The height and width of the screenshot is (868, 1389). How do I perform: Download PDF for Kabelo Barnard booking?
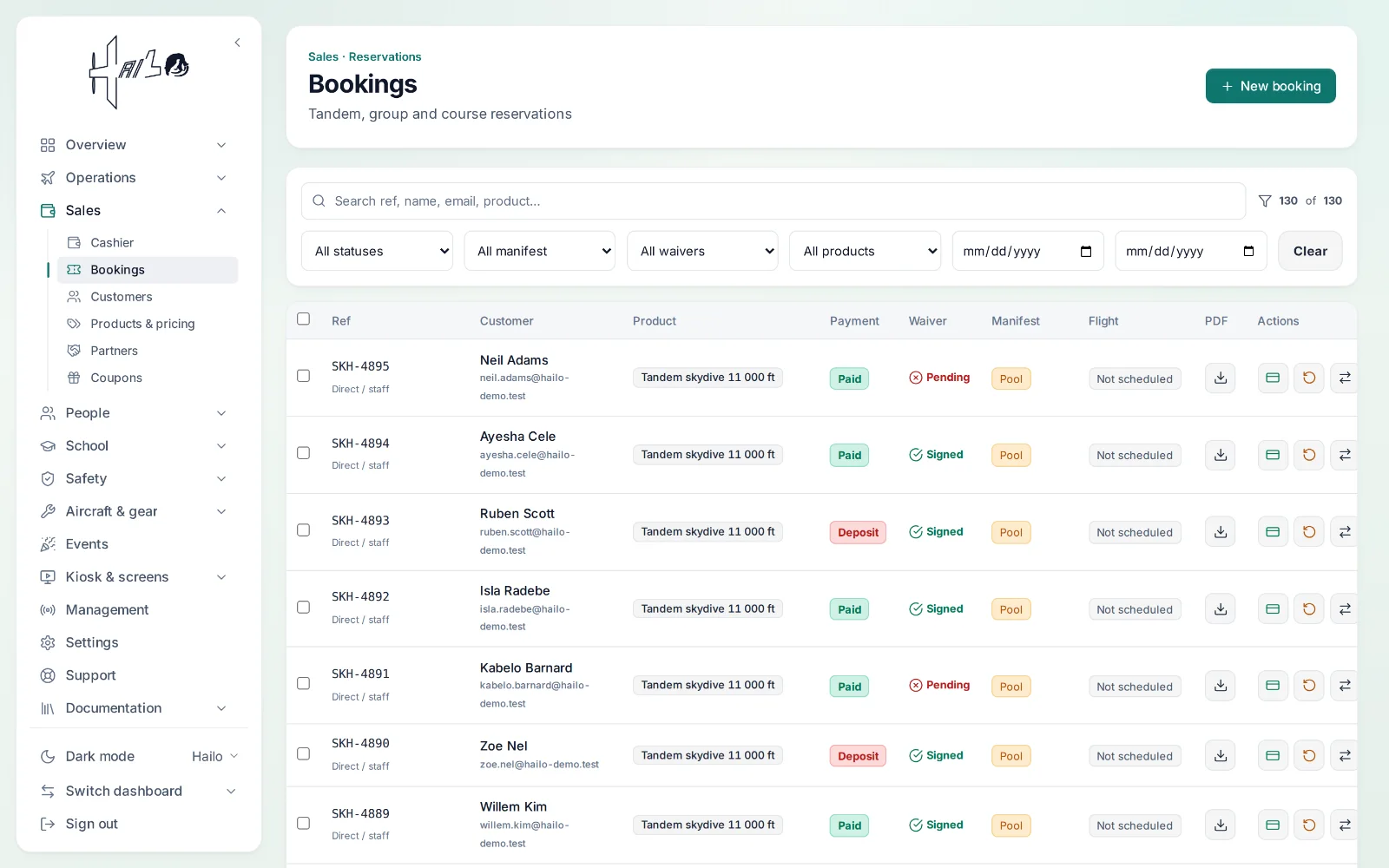point(1220,686)
